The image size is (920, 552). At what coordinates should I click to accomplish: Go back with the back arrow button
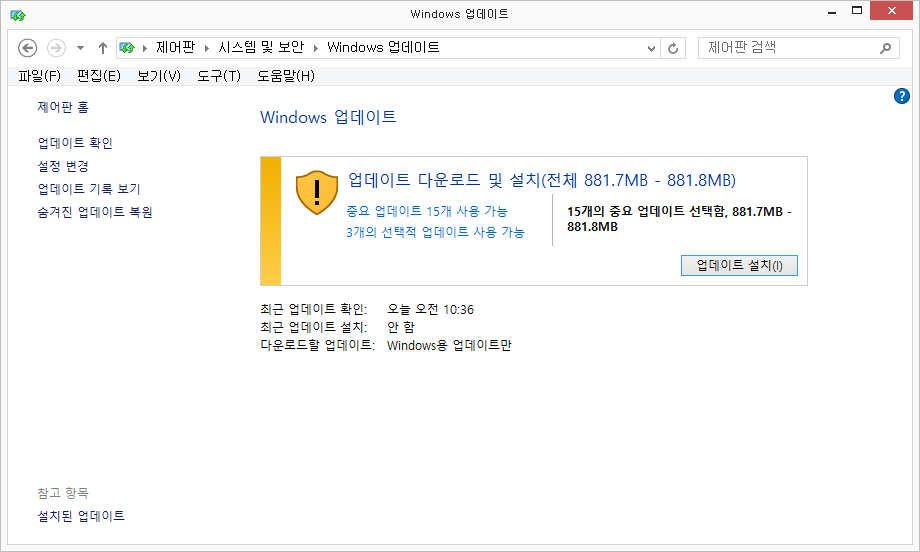click(28, 48)
